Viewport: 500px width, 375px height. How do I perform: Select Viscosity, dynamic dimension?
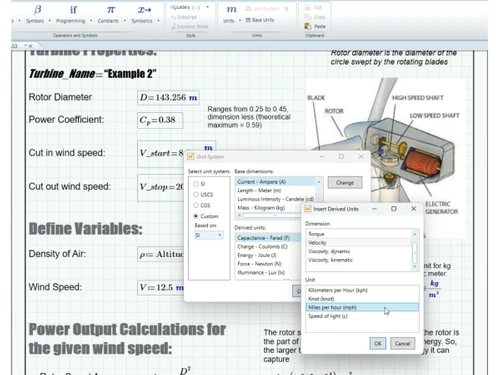(x=359, y=251)
